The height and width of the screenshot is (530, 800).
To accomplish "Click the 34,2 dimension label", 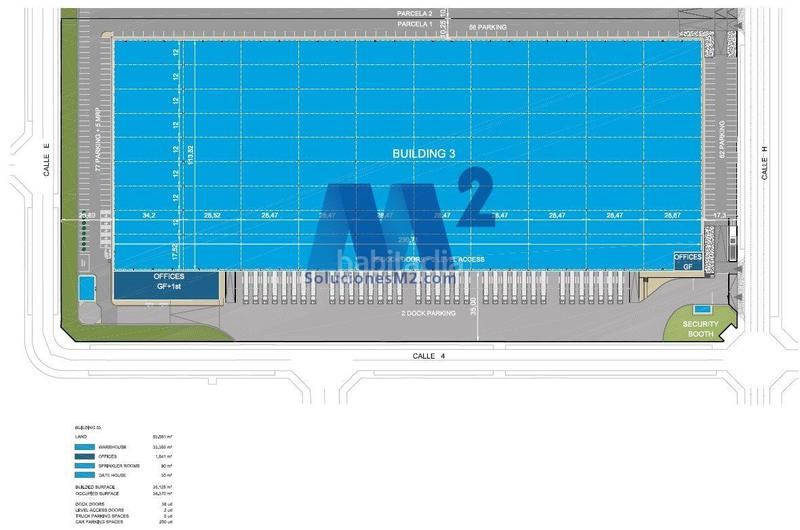I will pyautogui.click(x=149, y=215).
